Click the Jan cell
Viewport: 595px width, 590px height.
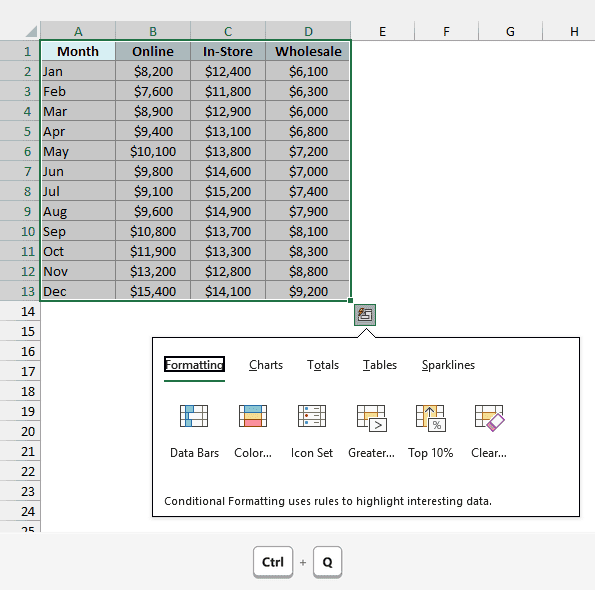pos(78,71)
